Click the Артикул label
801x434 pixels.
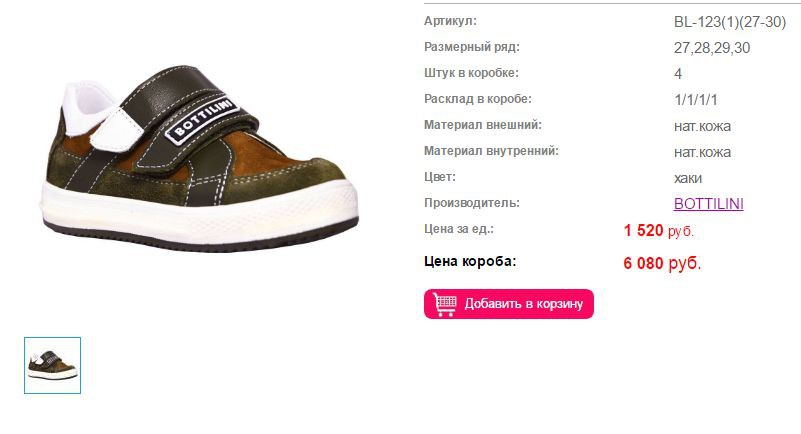pos(450,21)
